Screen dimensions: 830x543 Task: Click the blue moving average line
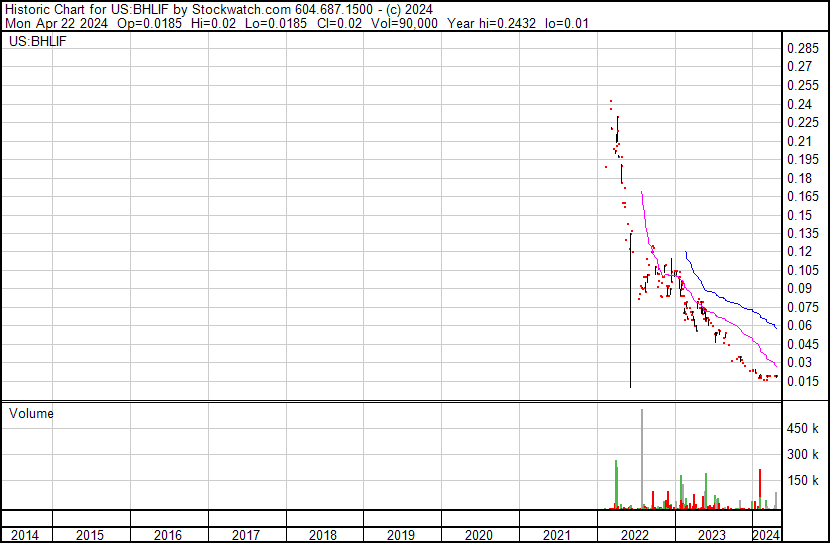(x=730, y=302)
